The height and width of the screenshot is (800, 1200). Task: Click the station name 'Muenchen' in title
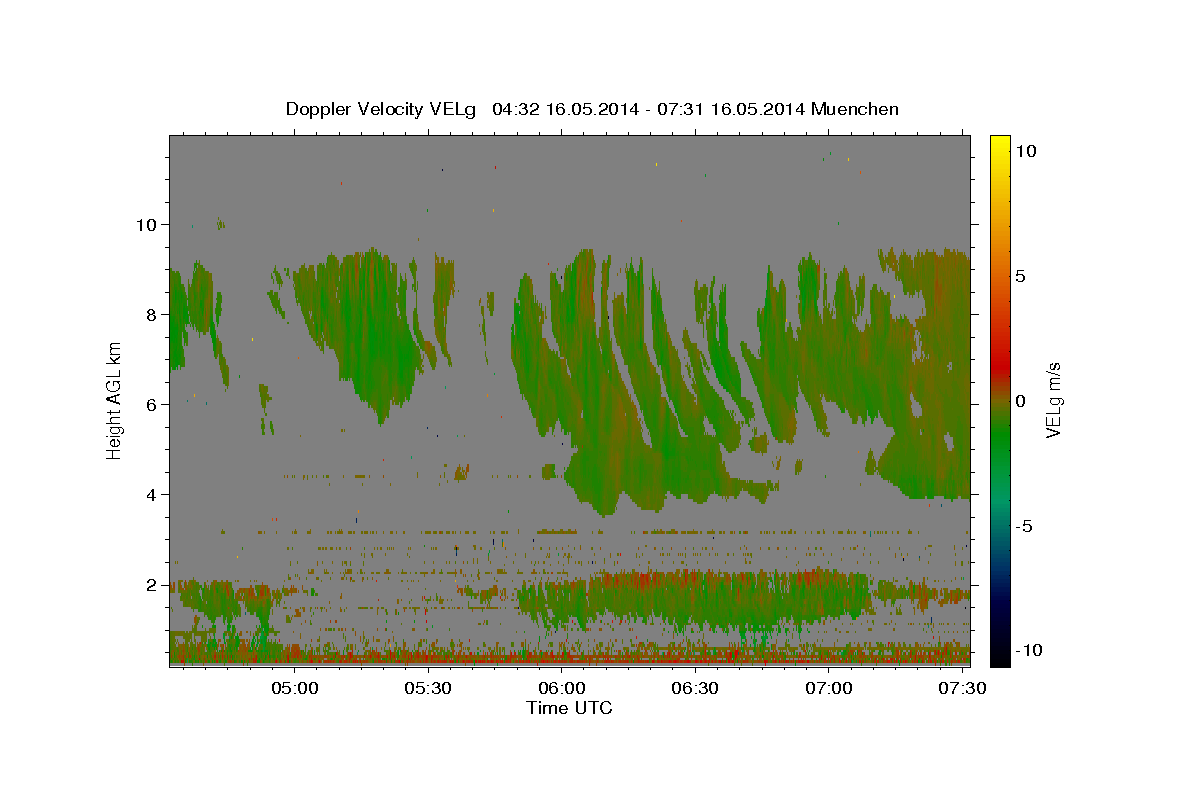(855, 109)
